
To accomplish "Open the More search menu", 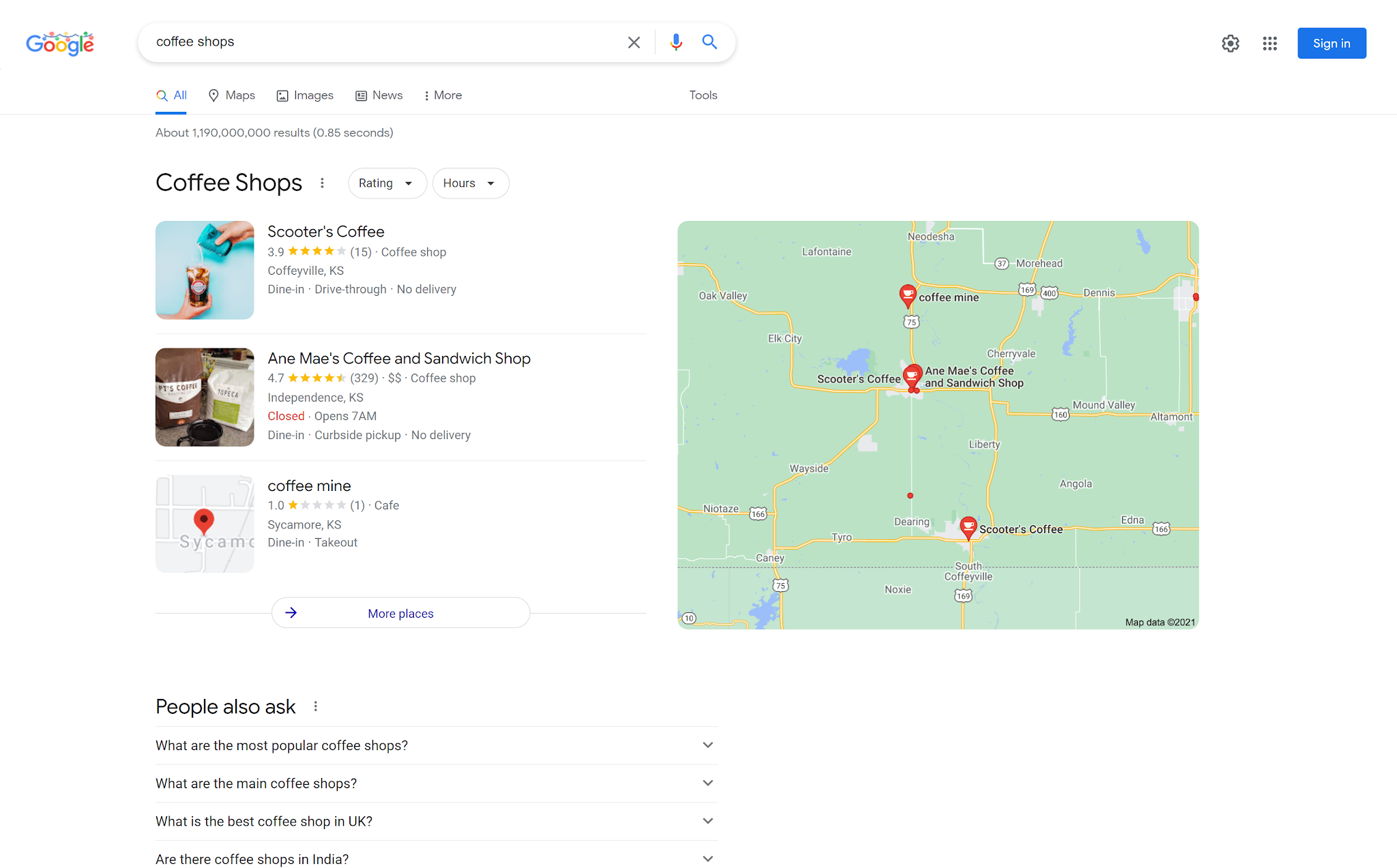I will 443,95.
